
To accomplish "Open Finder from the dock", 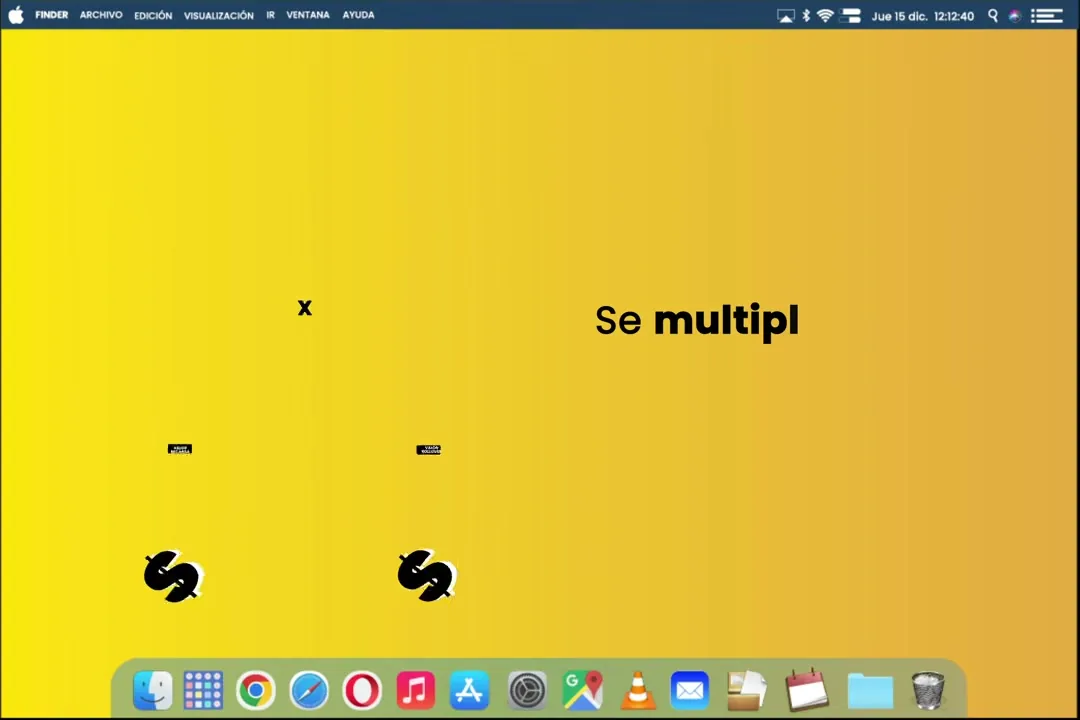I will pyautogui.click(x=152, y=690).
